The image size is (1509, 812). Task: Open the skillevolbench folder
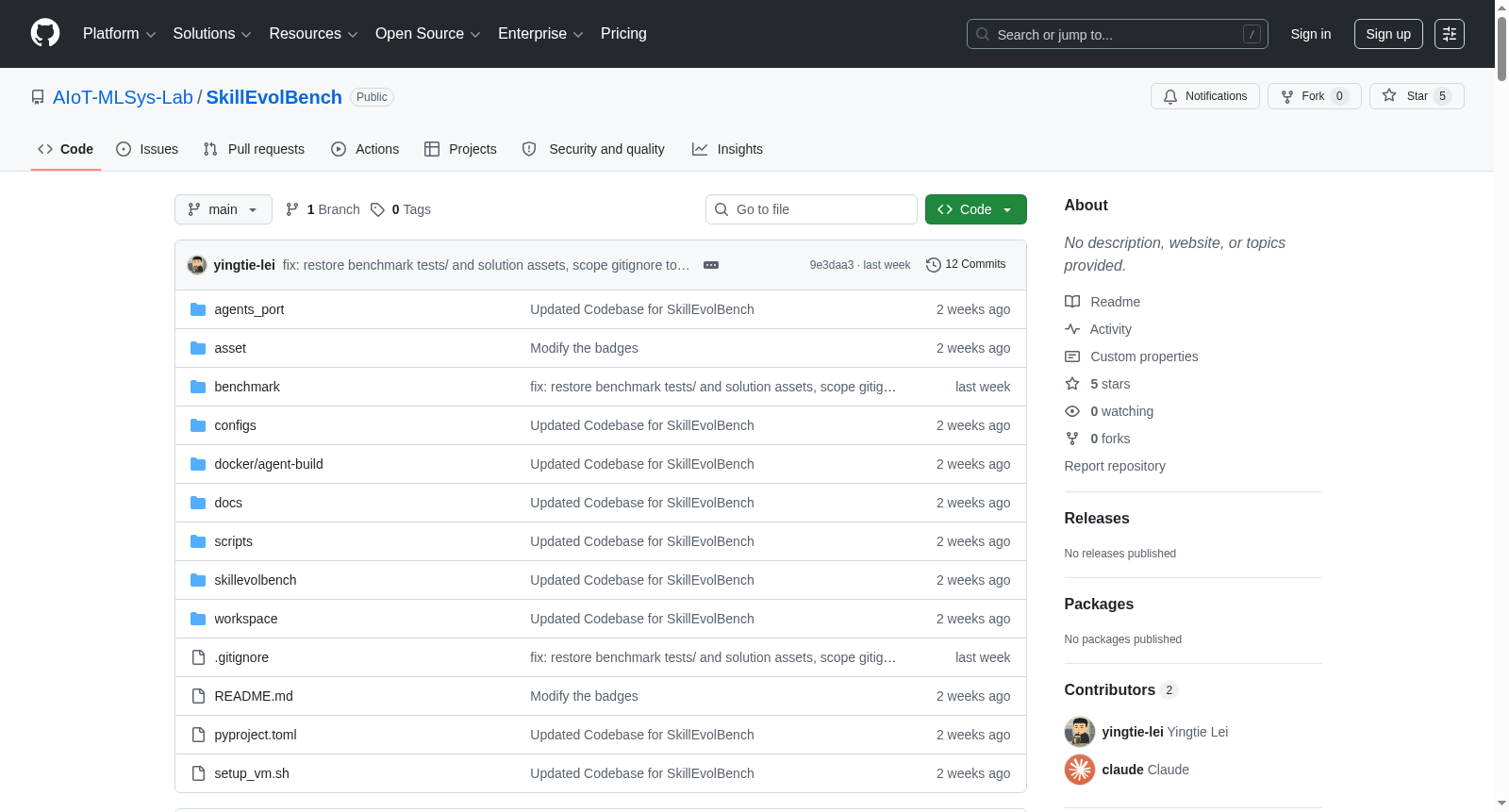pos(256,580)
